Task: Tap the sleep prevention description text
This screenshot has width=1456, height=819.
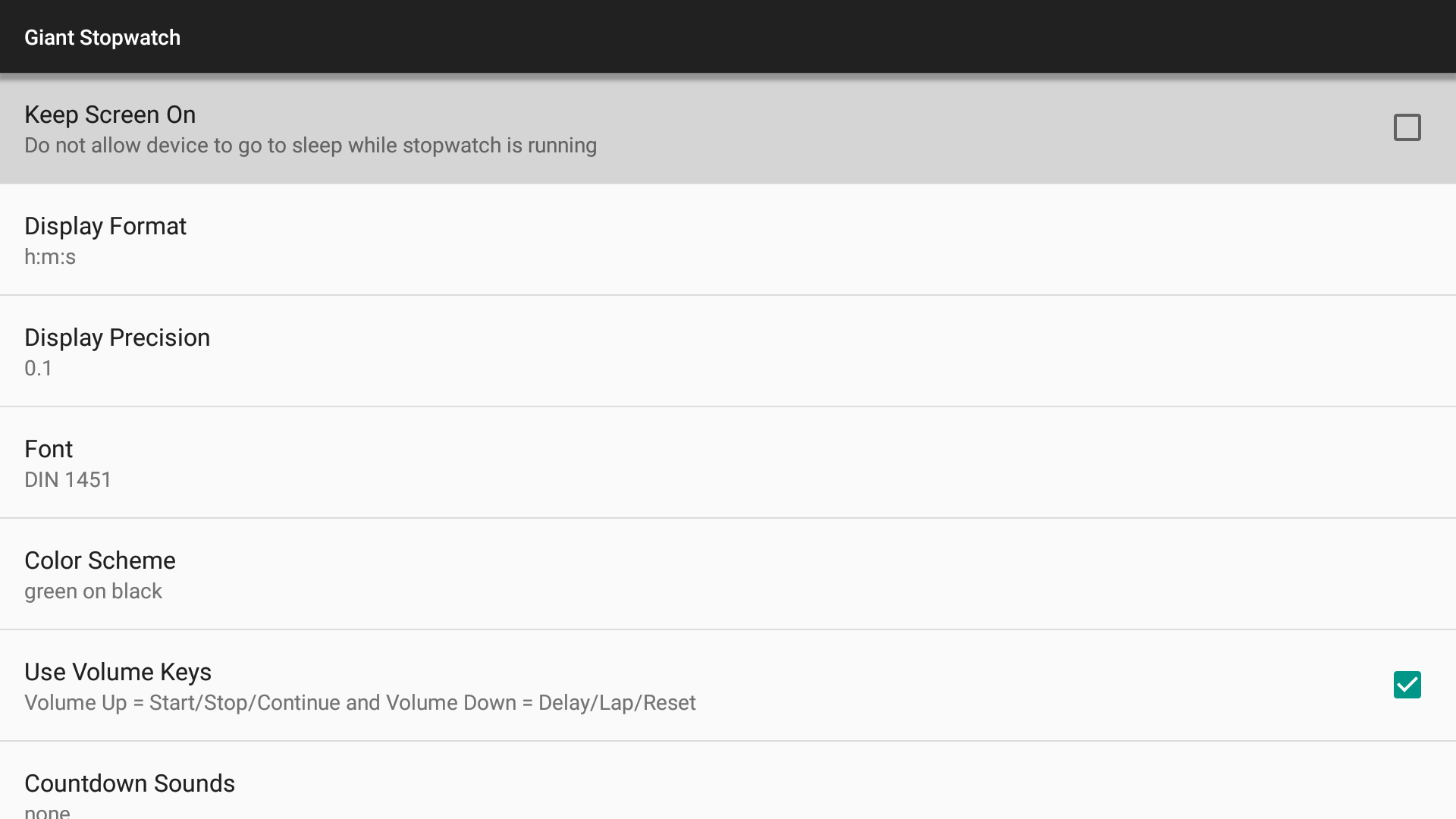Action: 310,146
